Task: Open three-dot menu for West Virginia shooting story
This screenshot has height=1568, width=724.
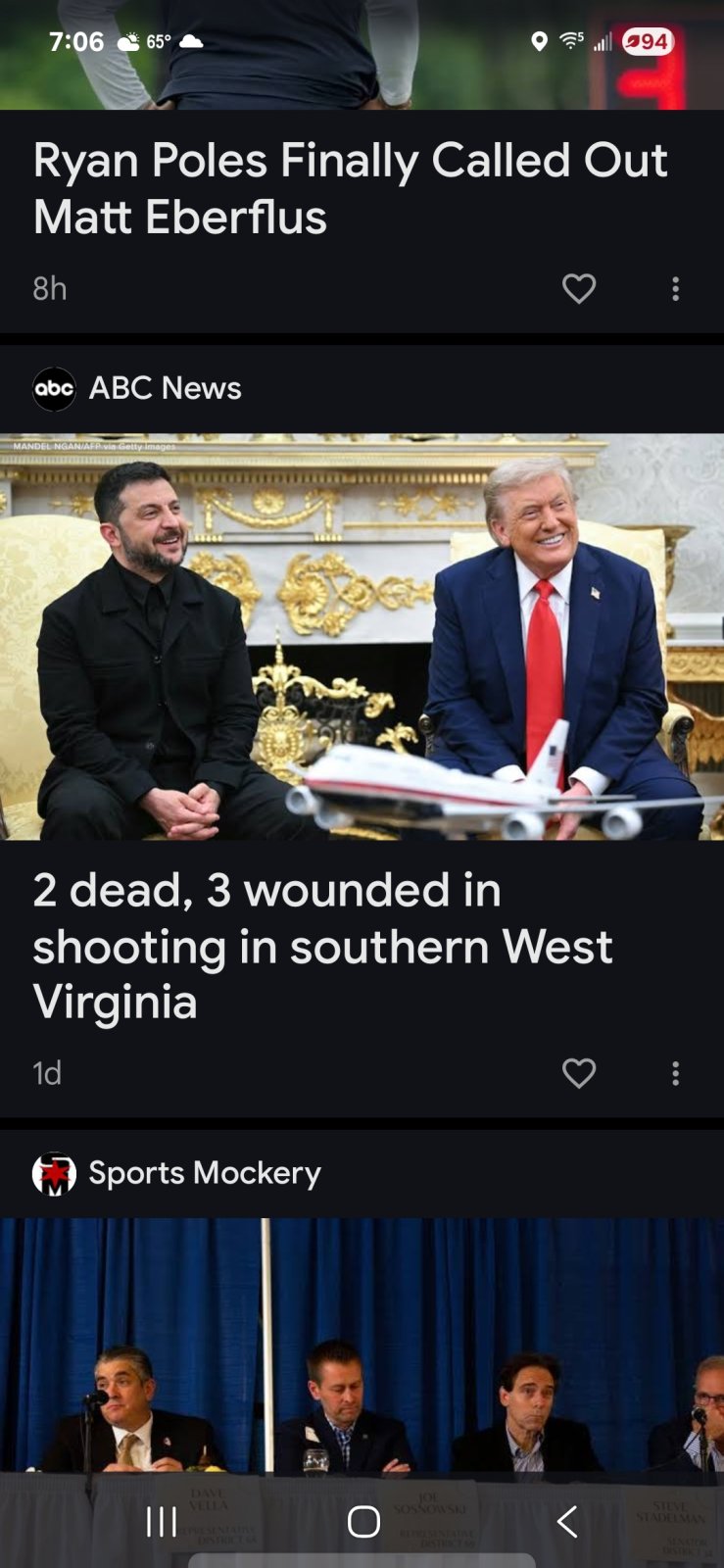Action: click(675, 1073)
